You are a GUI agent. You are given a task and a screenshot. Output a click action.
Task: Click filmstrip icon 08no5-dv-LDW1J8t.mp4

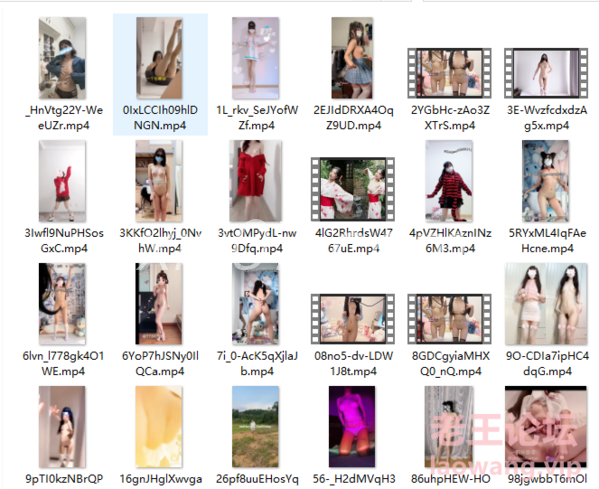[x=353, y=319]
